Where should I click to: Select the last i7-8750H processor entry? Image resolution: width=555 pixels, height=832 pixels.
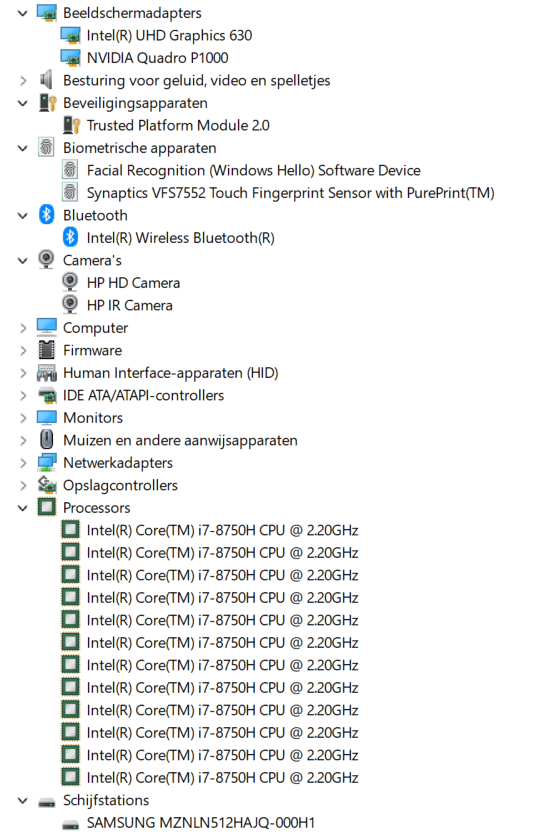[x=222, y=778]
